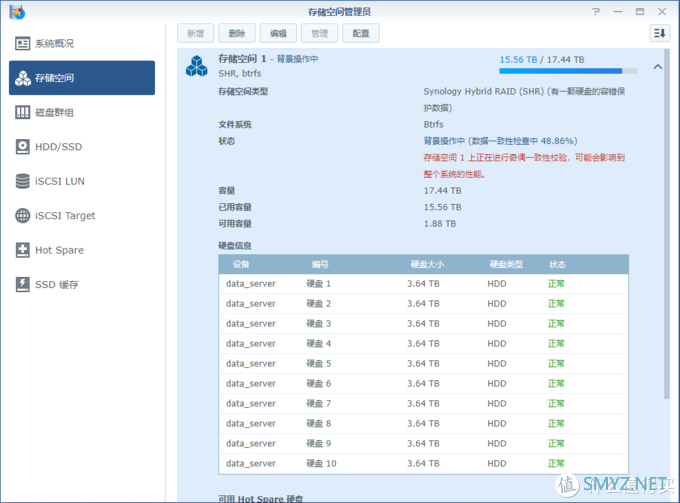Click the 存储空间管理员 window title
Screen dimensions: 680x503
pos(340,12)
